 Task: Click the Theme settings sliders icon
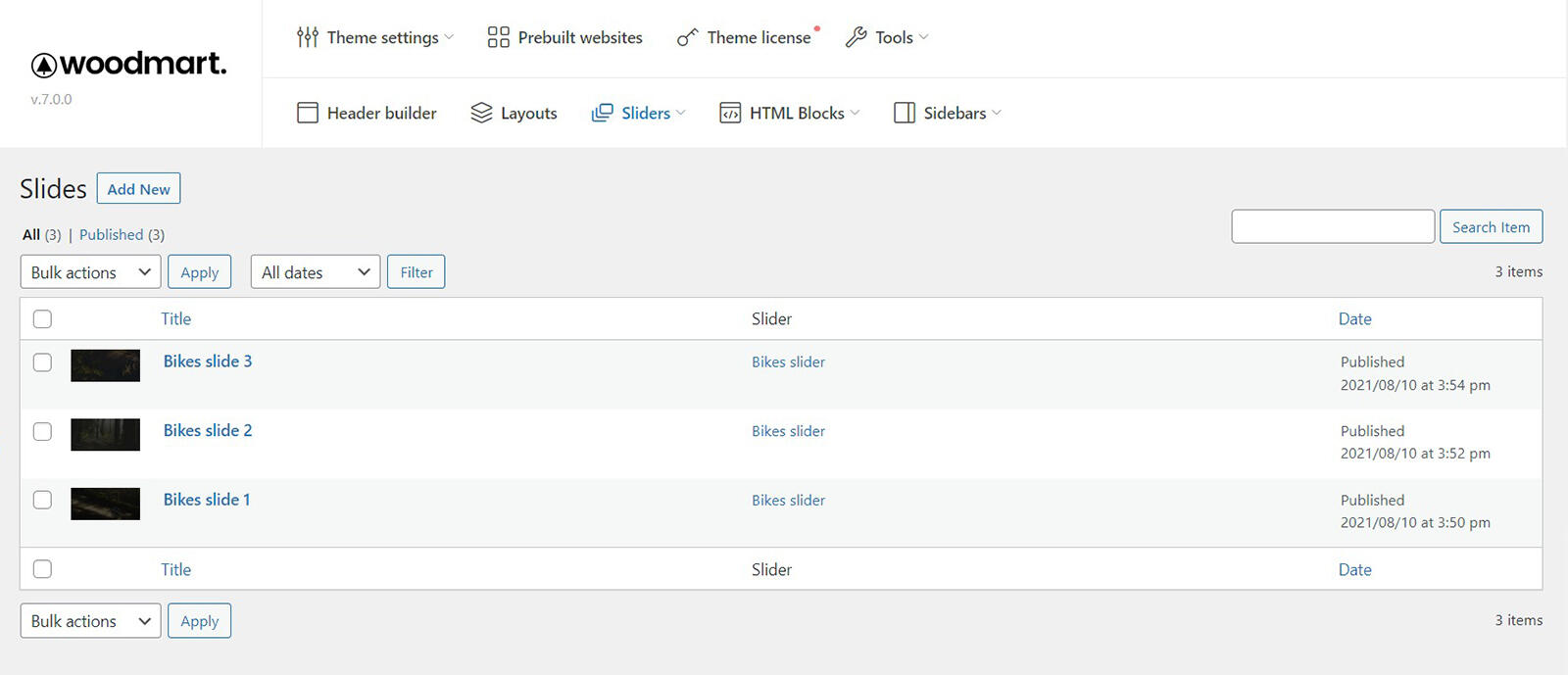[307, 37]
